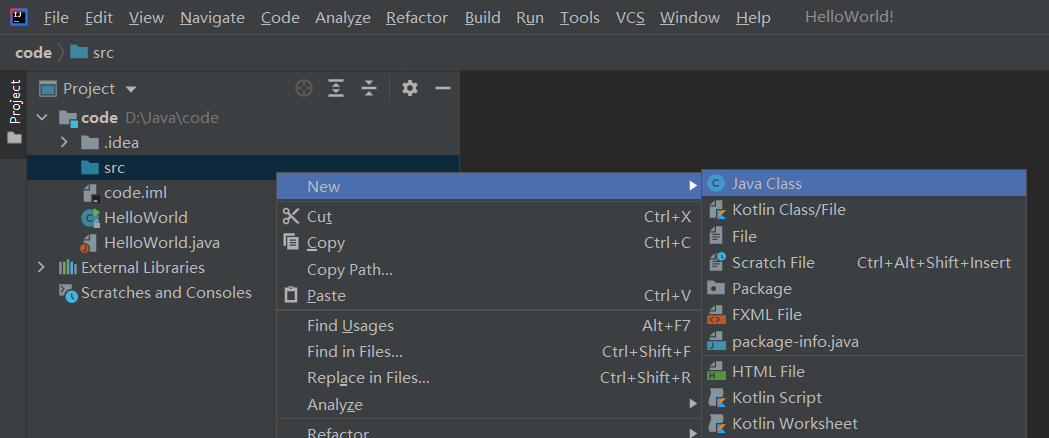
Task: Click the D:\Java\code path text
Action: tap(172, 118)
